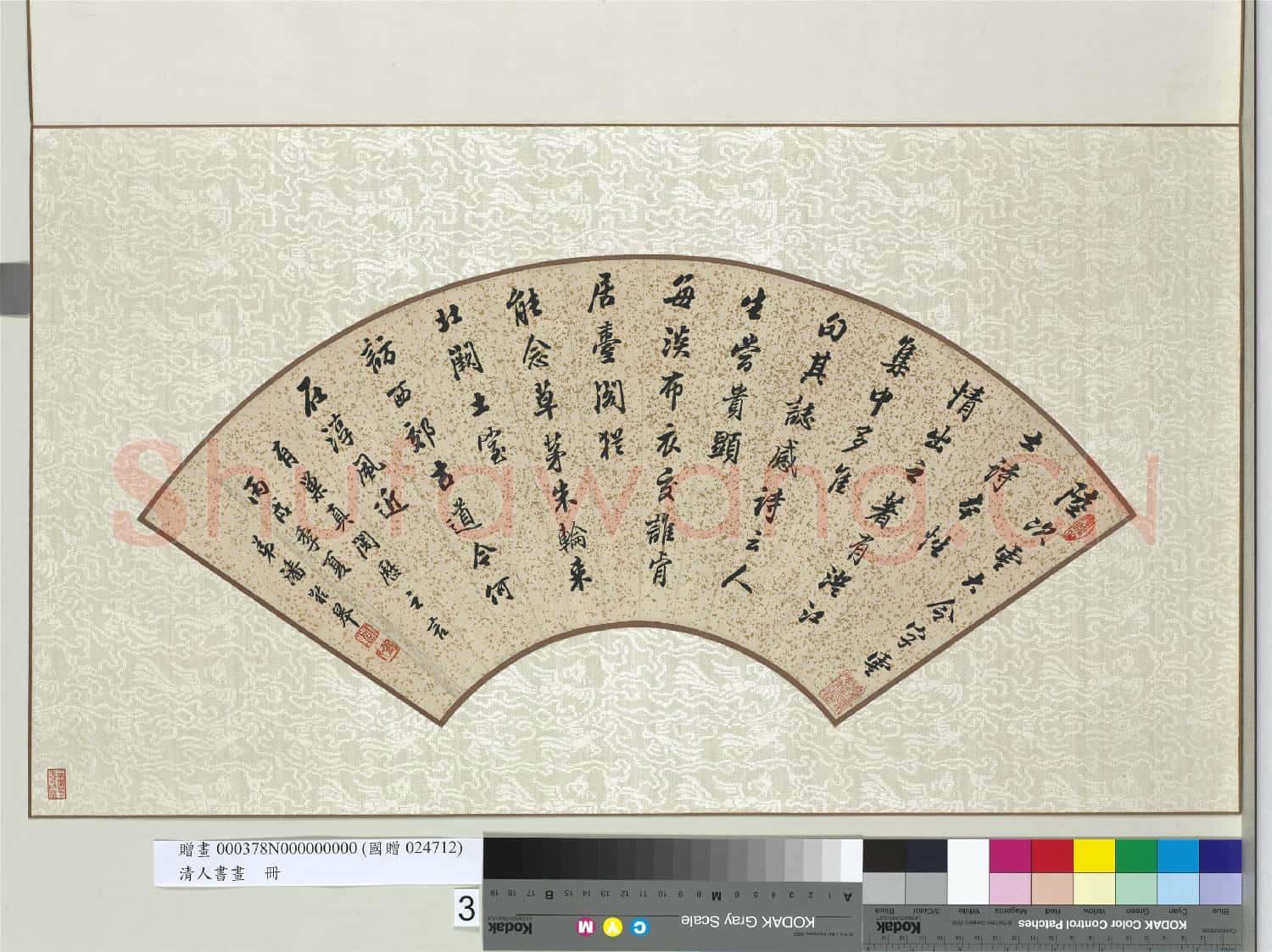Select the dark green color patch
The width and height of the screenshot is (1272, 952).
1136,855
